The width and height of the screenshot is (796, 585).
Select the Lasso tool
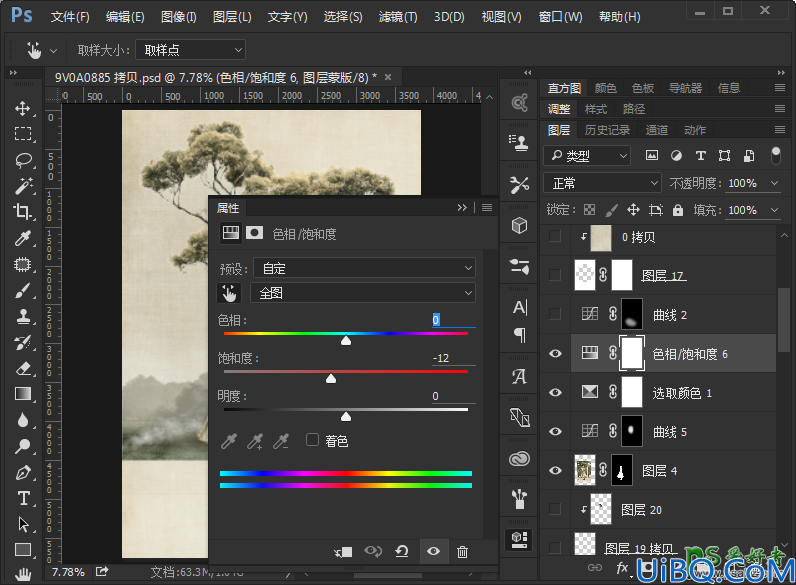click(23, 160)
